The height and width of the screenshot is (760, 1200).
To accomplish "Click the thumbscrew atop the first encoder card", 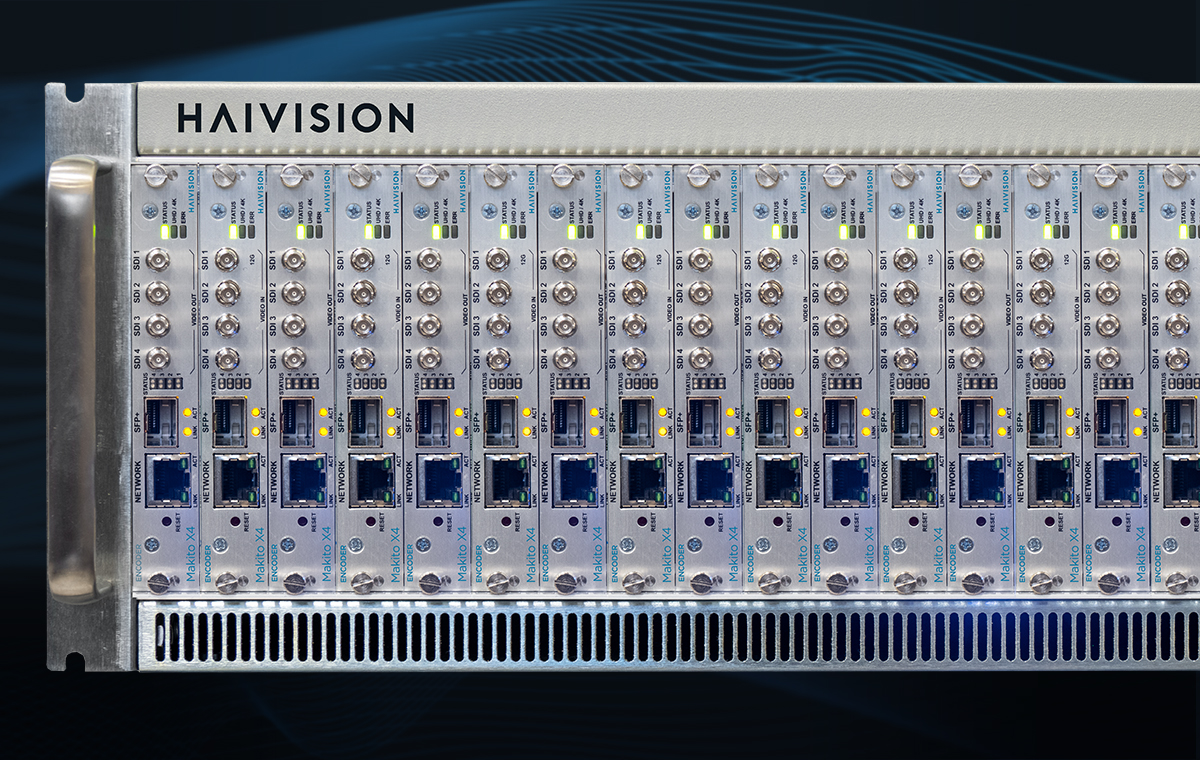I will 153,177.
